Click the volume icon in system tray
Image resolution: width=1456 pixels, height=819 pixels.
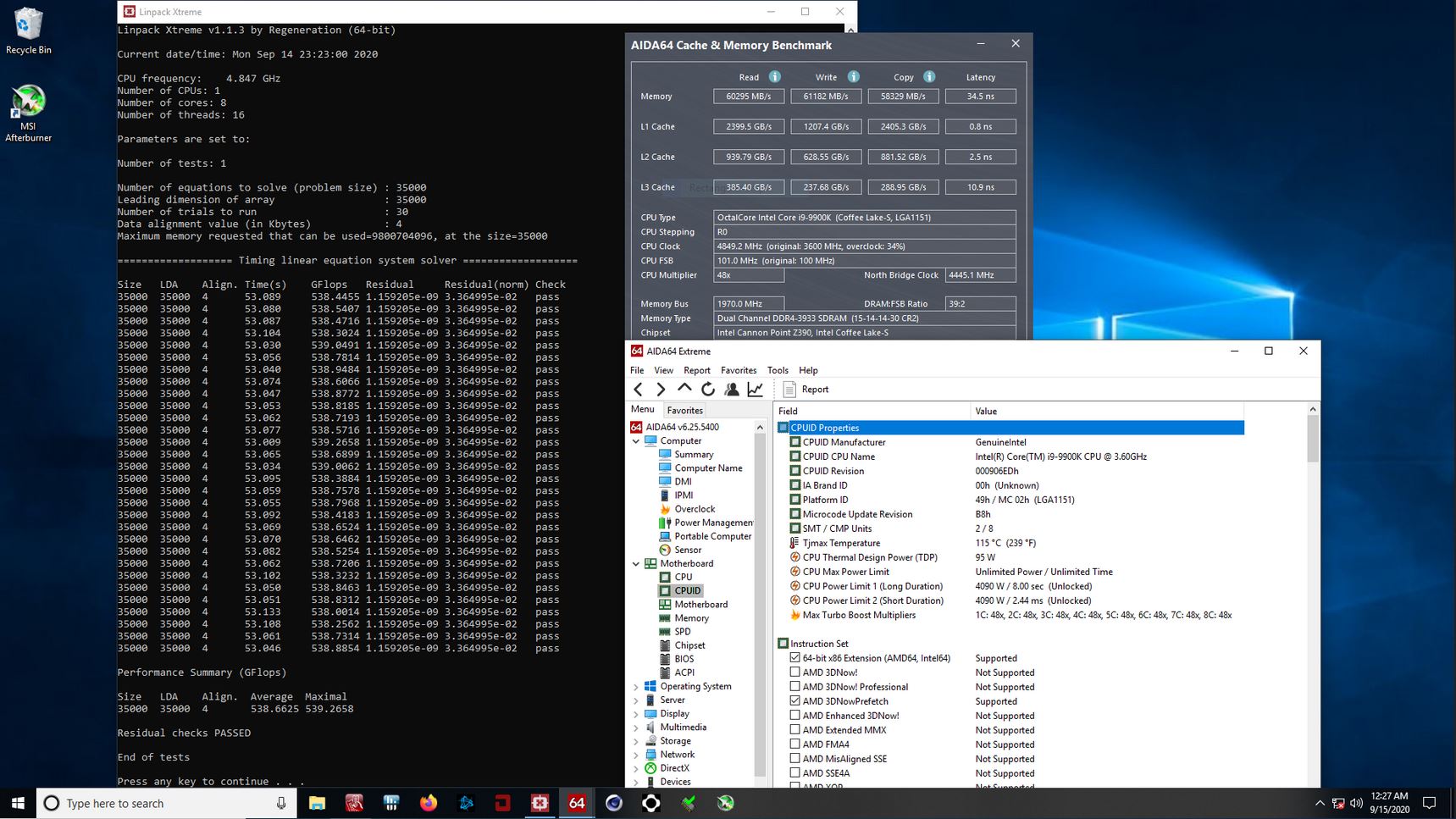pyautogui.click(x=1356, y=803)
